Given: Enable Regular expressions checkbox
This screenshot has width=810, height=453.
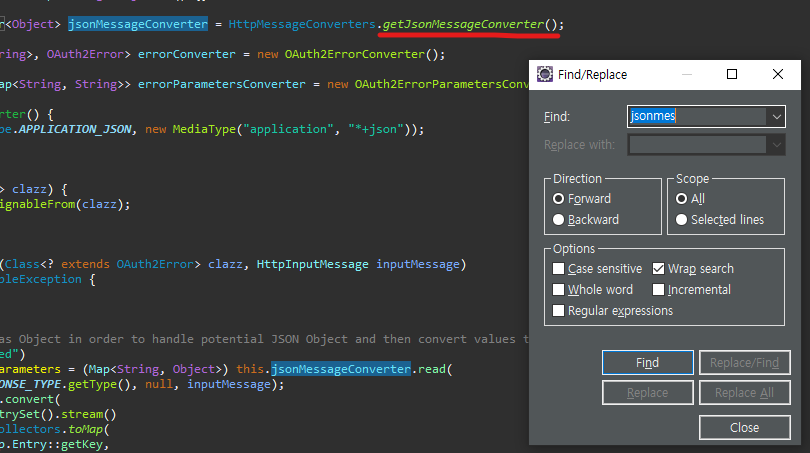Looking at the screenshot, I should pyautogui.click(x=558, y=311).
